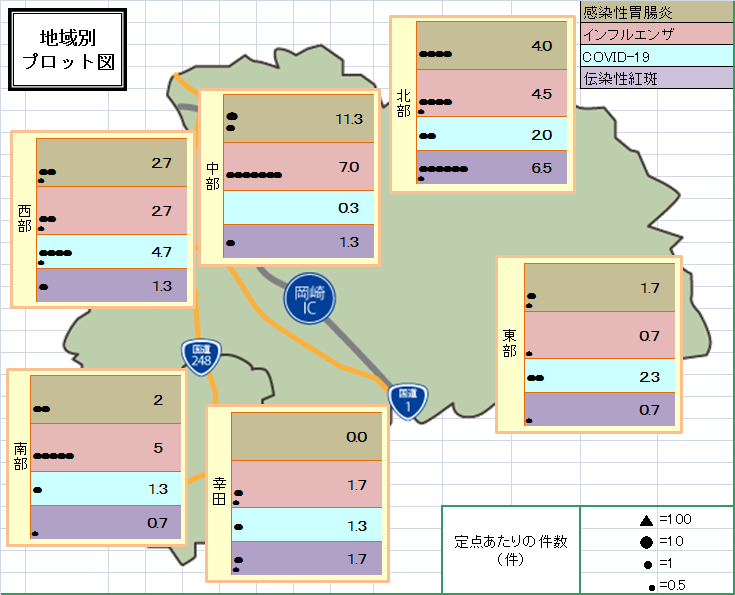Click the 北部 purple row showing 6.5
Viewport: 735px width, 595px height.
(491, 168)
